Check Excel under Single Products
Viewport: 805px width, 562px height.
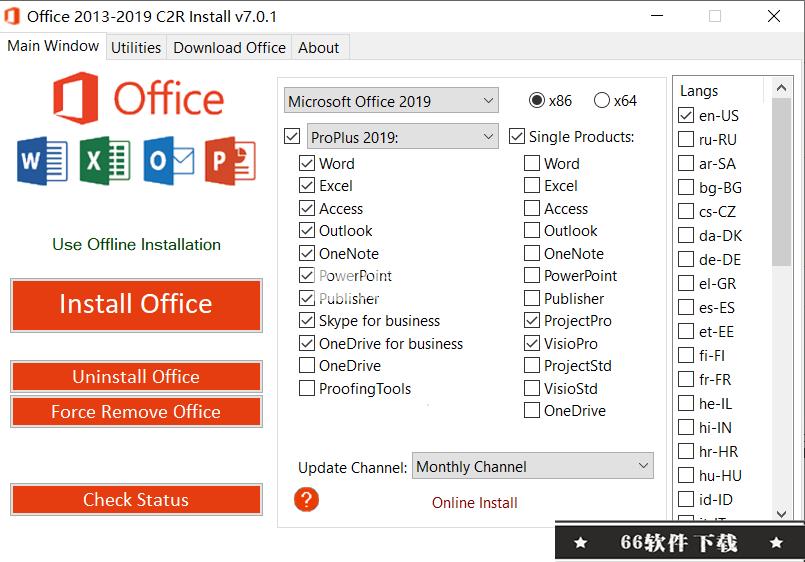532,185
